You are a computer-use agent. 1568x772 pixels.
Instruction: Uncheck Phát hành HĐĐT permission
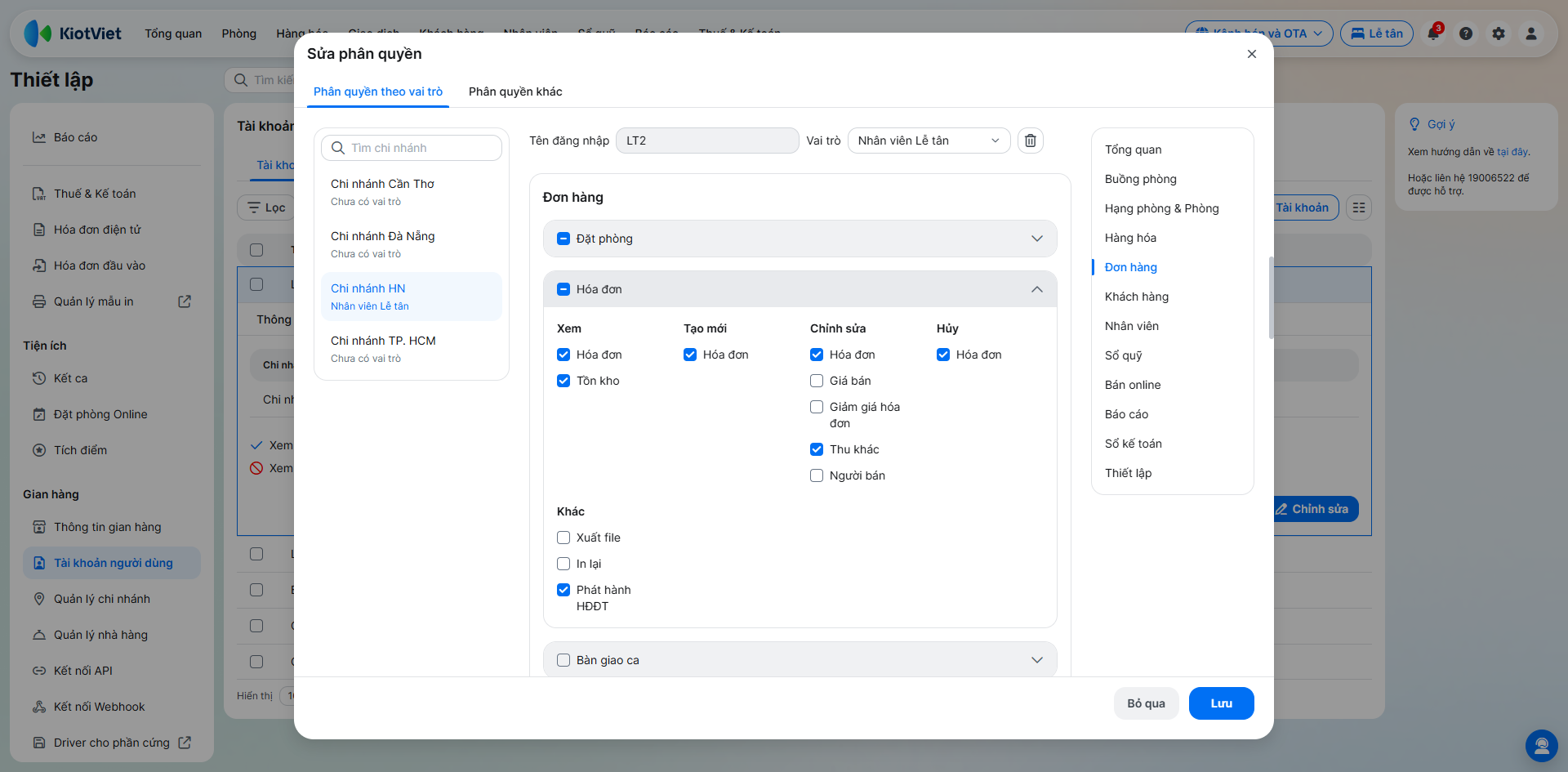click(x=563, y=590)
